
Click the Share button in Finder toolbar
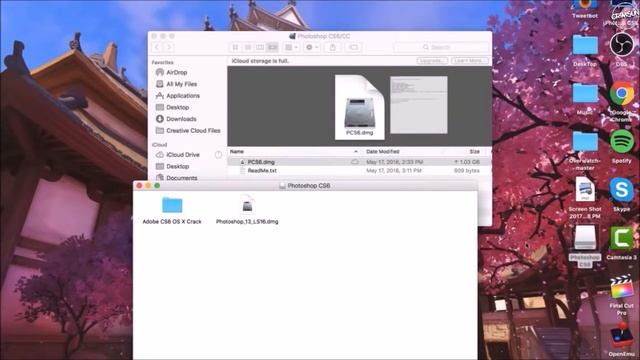[333, 47]
